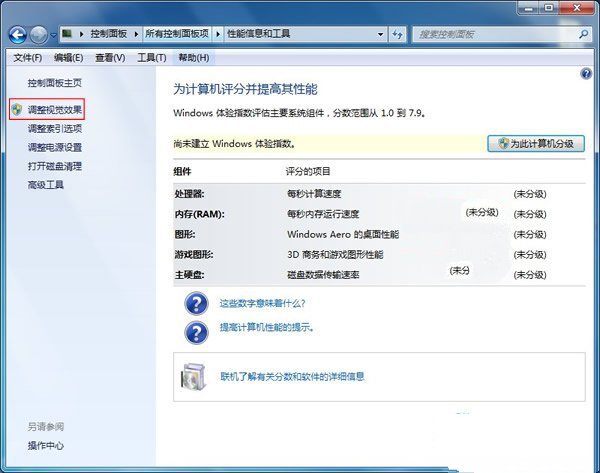Click the control panel icon in address bar
Screen dimensions: 600x473
click(67, 34)
